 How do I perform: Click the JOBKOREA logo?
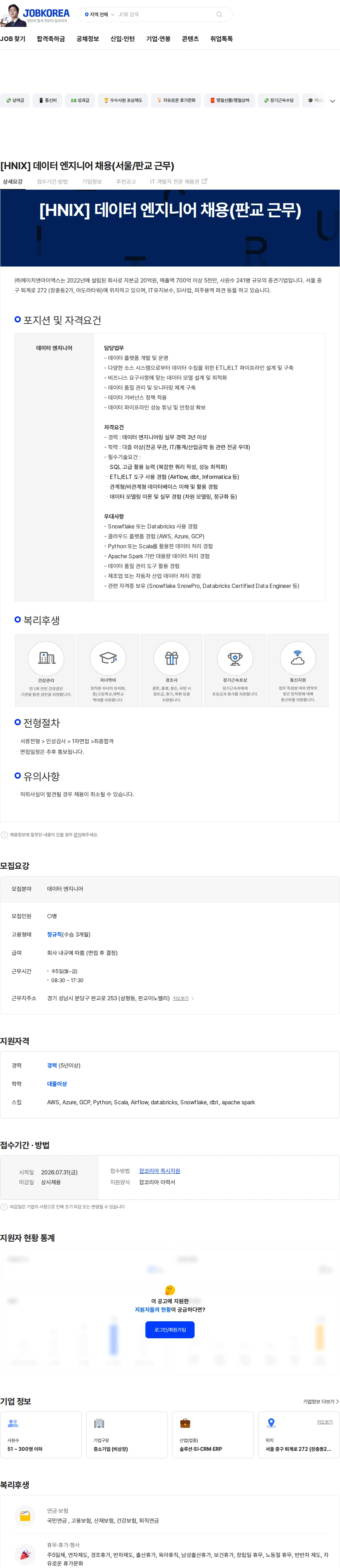(x=46, y=13)
